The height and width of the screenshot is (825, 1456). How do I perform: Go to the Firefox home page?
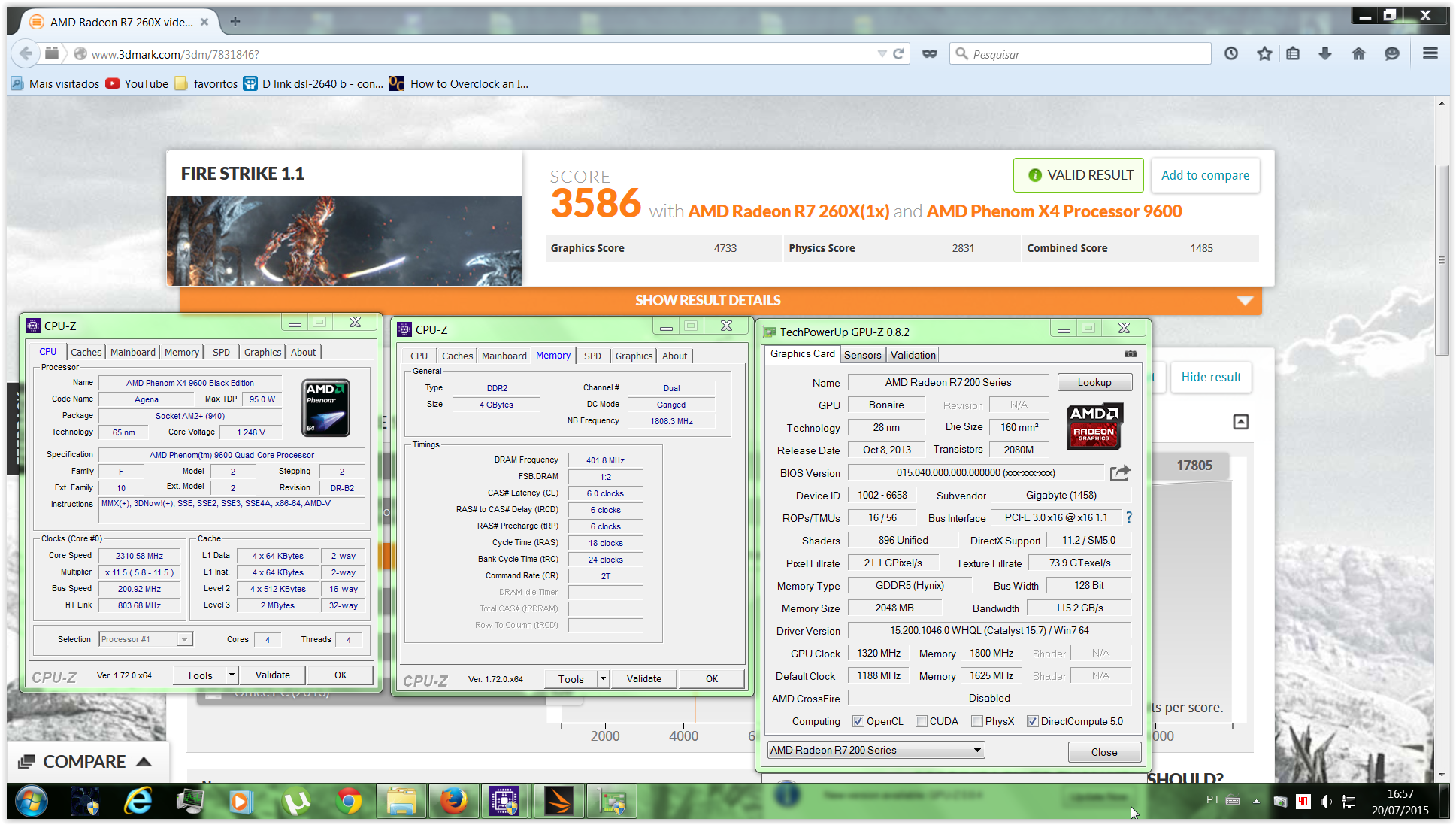pyautogui.click(x=1358, y=54)
